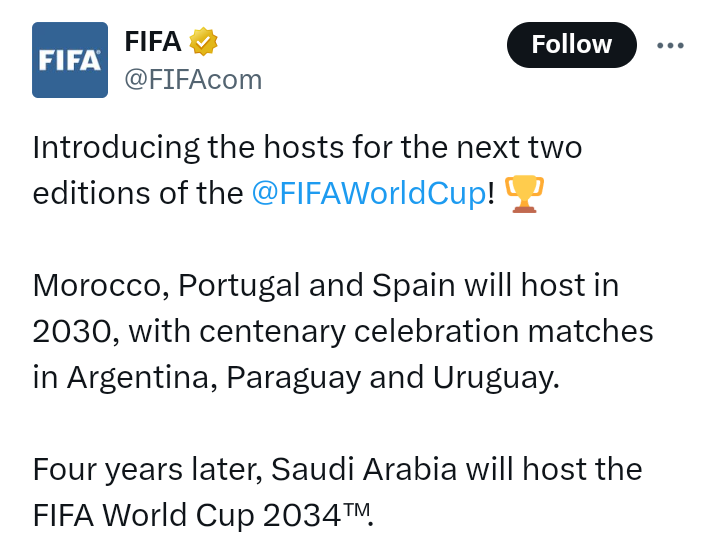Click the gold verified badge
720x550 pixels.
(x=204, y=42)
